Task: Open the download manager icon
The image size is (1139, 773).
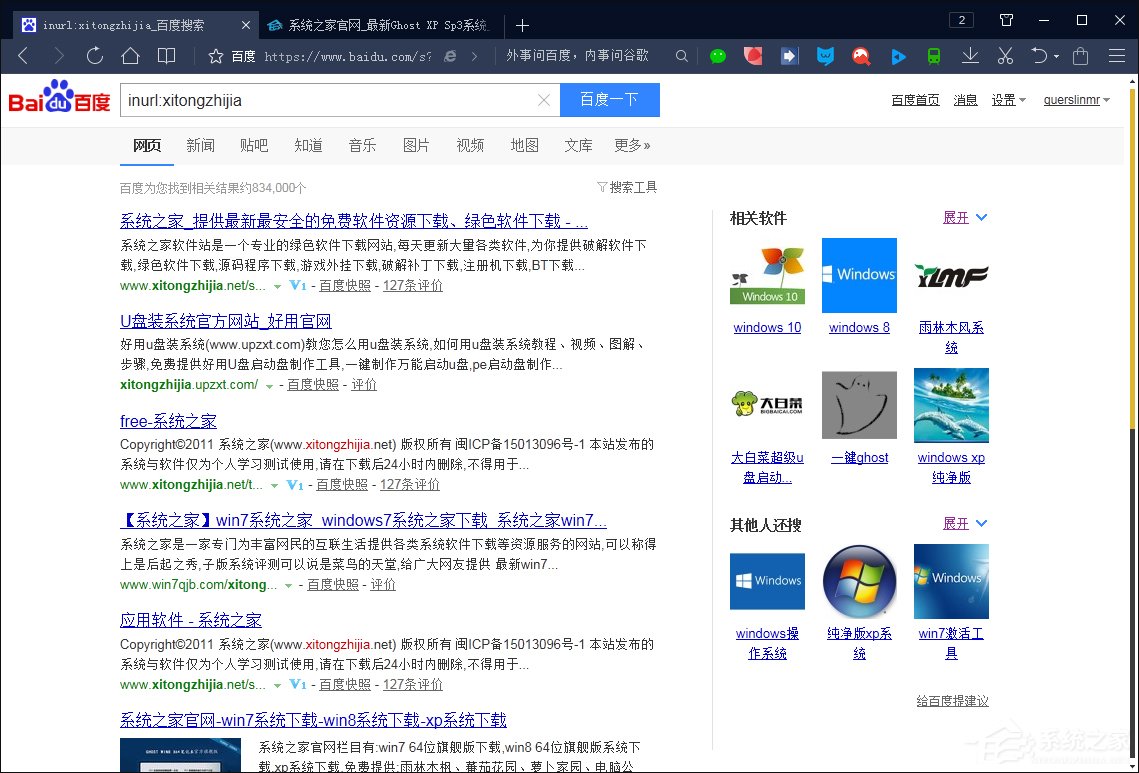Action: (x=968, y=56)
